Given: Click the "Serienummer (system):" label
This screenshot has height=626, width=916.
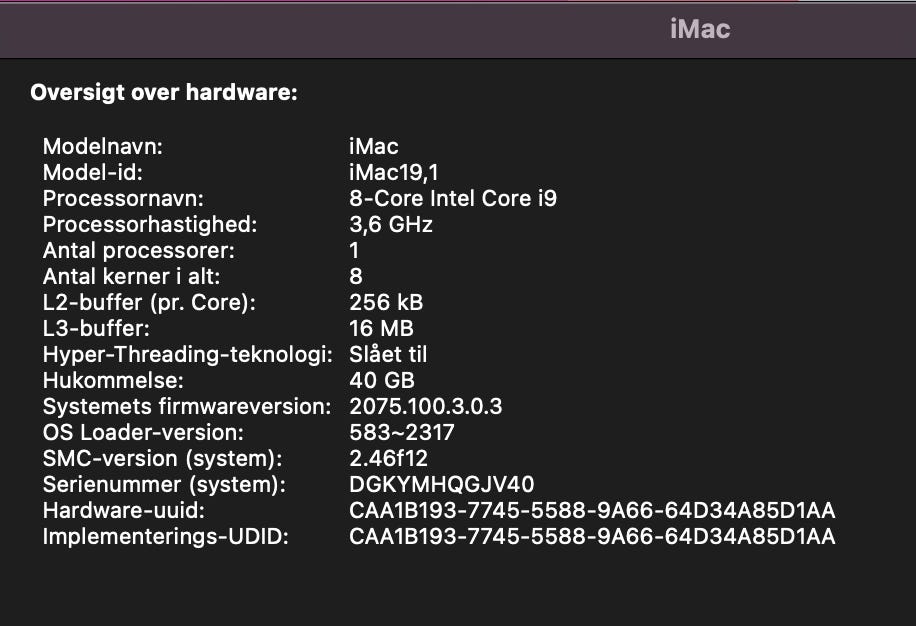Looking at the screenshot, I should coord(165,485).
